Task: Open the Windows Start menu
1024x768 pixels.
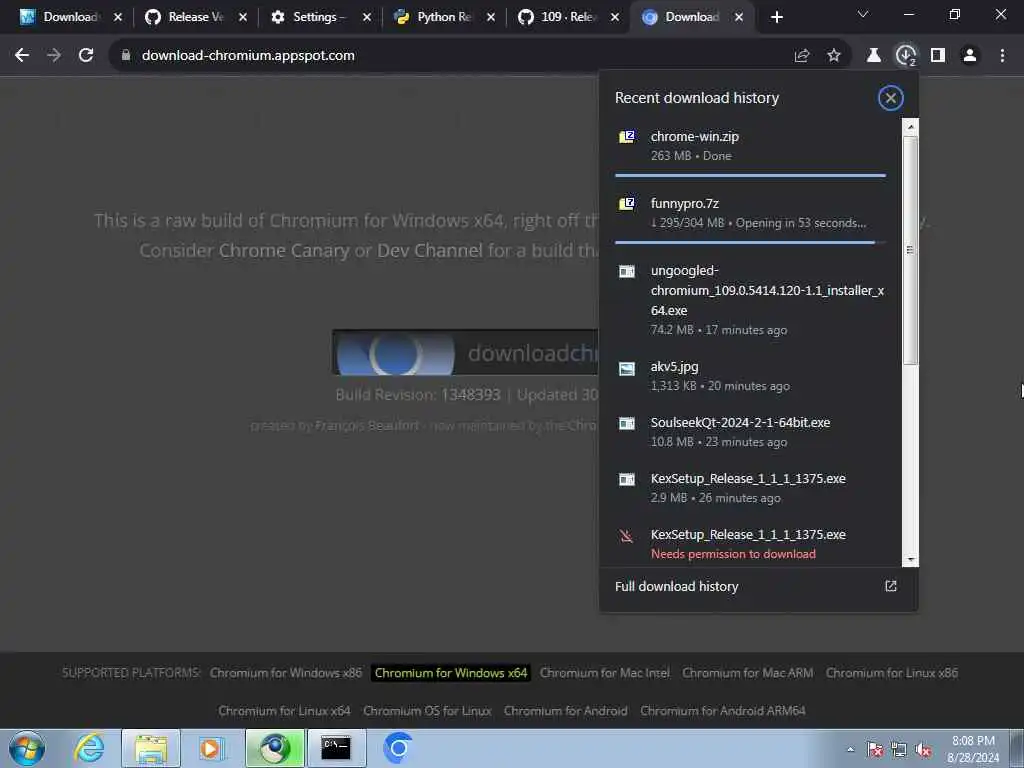Action: click(x=26, y=748)
